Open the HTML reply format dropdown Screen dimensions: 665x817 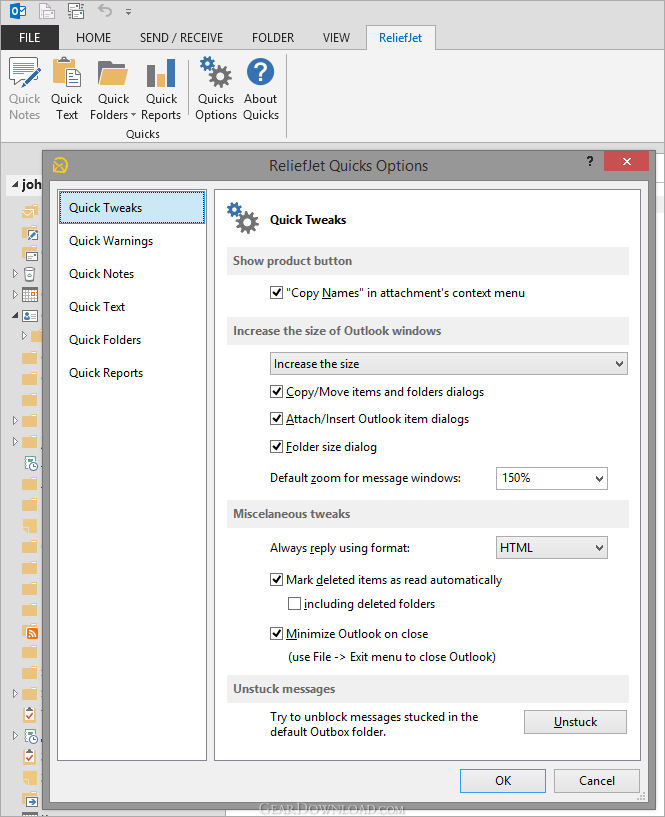point(551,548)
